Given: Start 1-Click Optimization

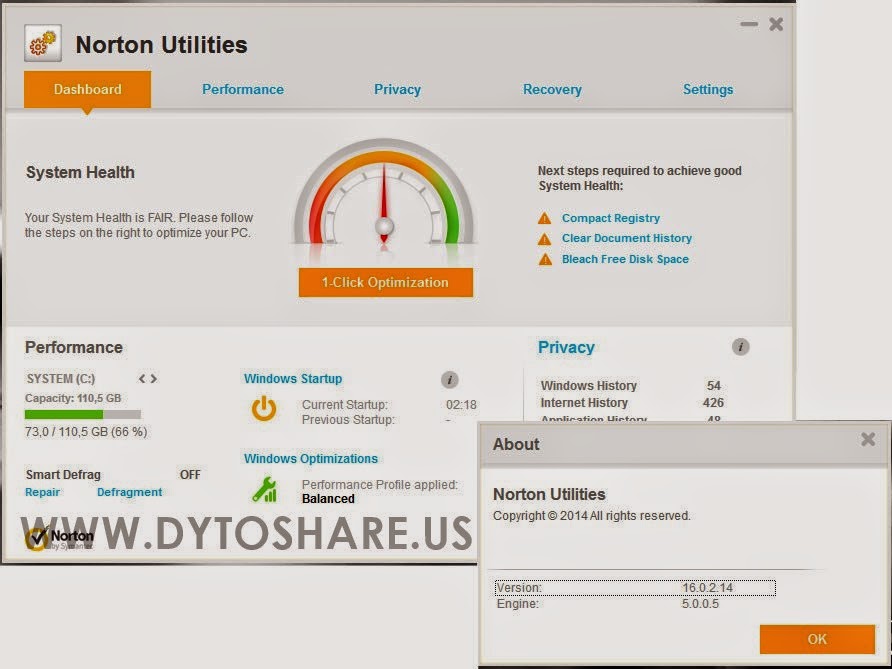Looking at the screenshot, I should click(386, 282).
